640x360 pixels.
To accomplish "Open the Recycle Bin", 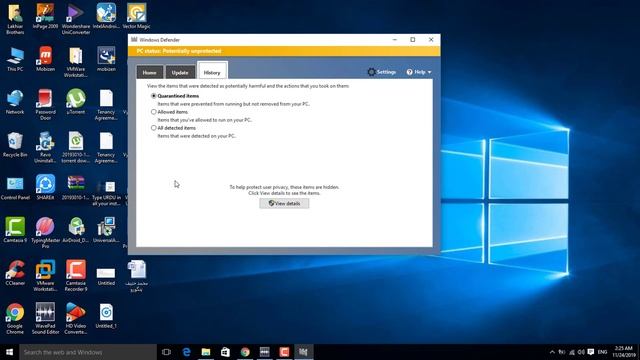I will click(x=15, y=145).
